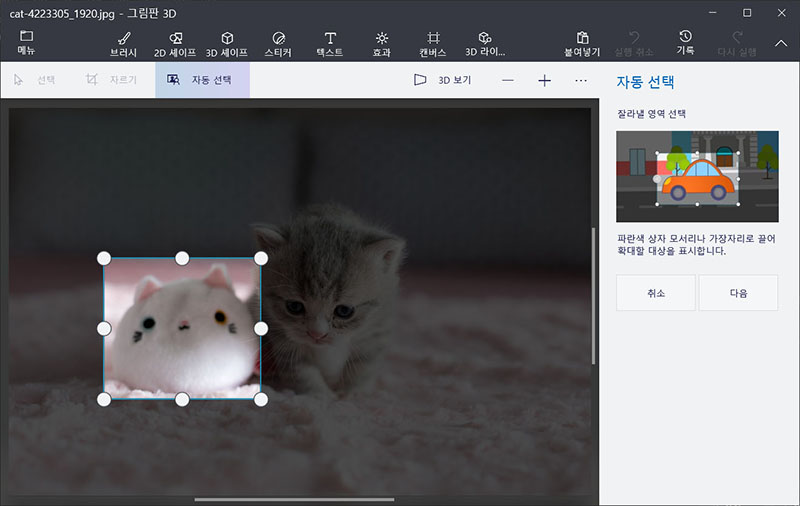Open the 스티커 sticker panel
This screenshot has width=800, height=506.
278,44
